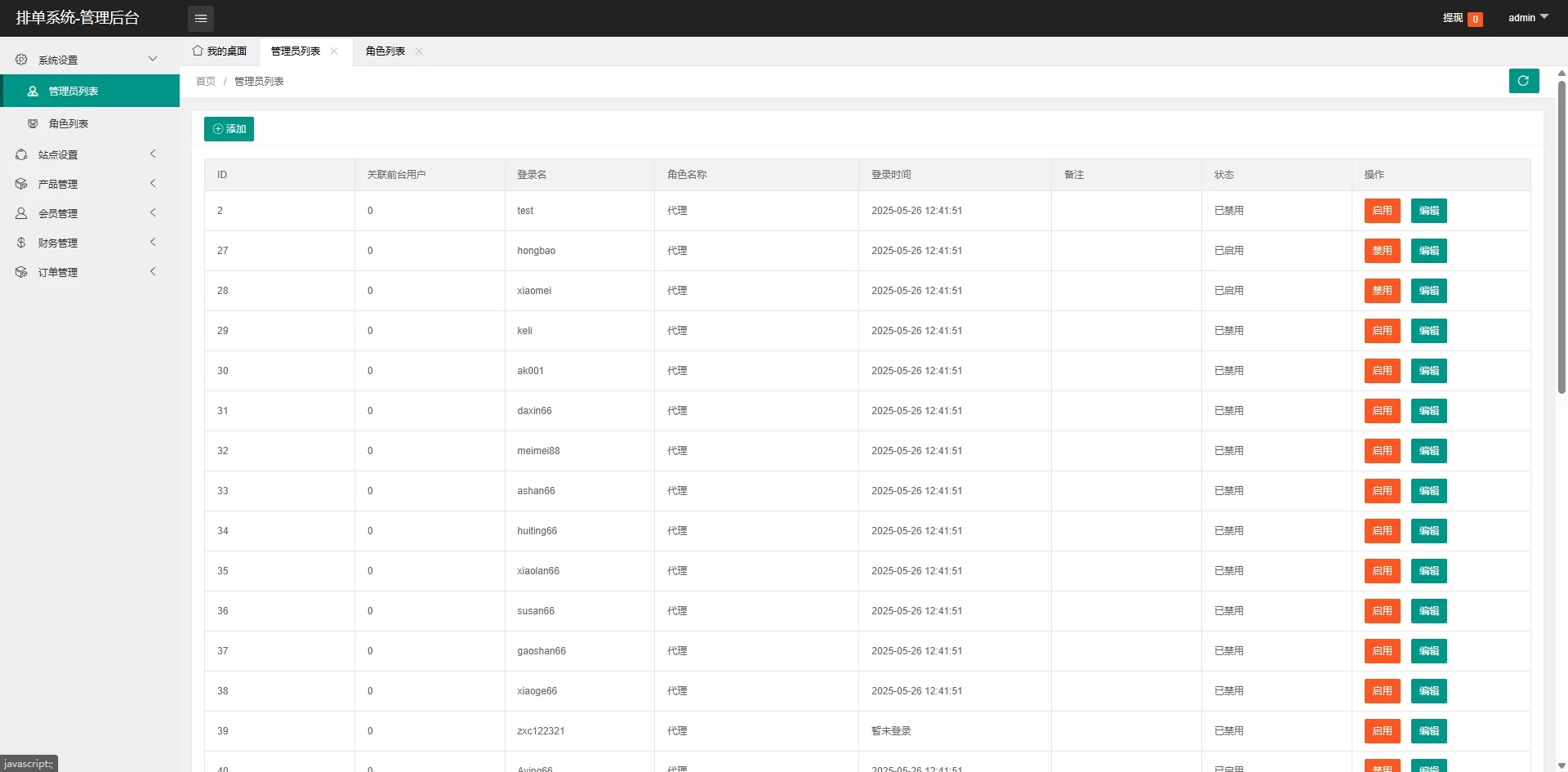Open the admin user dropdown
The width and height of the screenshot is (1568, 772).
pyautogui.click(x=1528, y=17)
